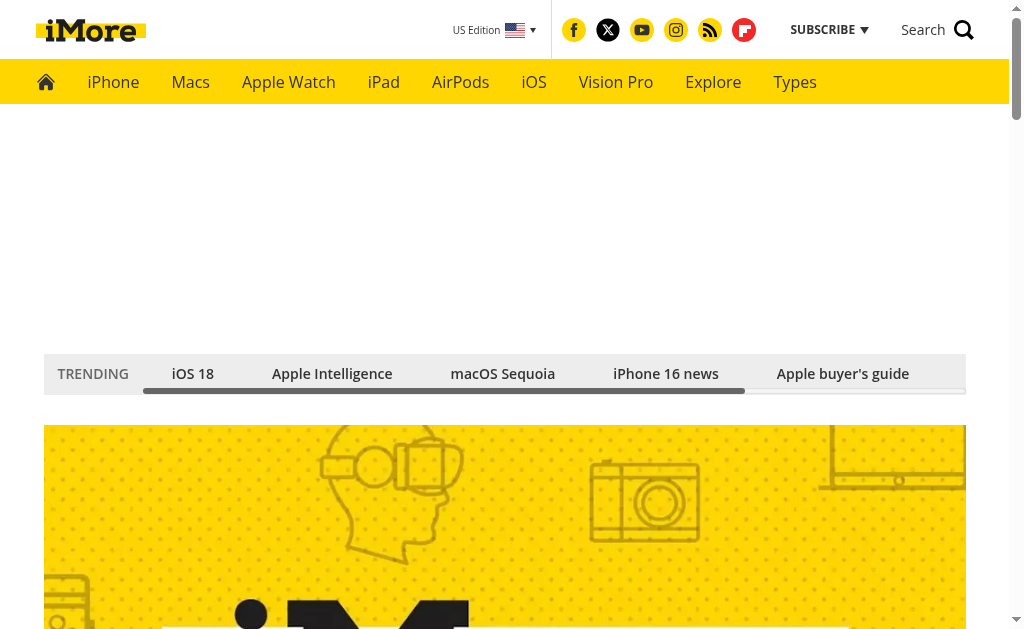This screenshot has height=629, width=1024.
Task: Click the US Edition text label
Action: click(x=476, y=30)
